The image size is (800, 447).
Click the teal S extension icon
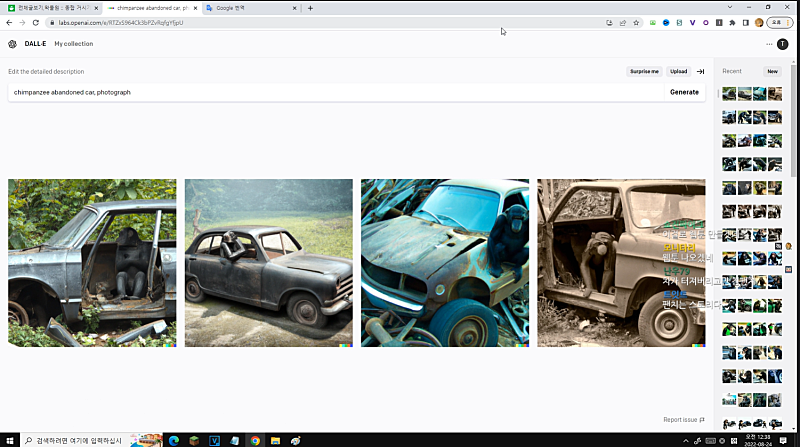pyautogui.click(x=679, y=22)
